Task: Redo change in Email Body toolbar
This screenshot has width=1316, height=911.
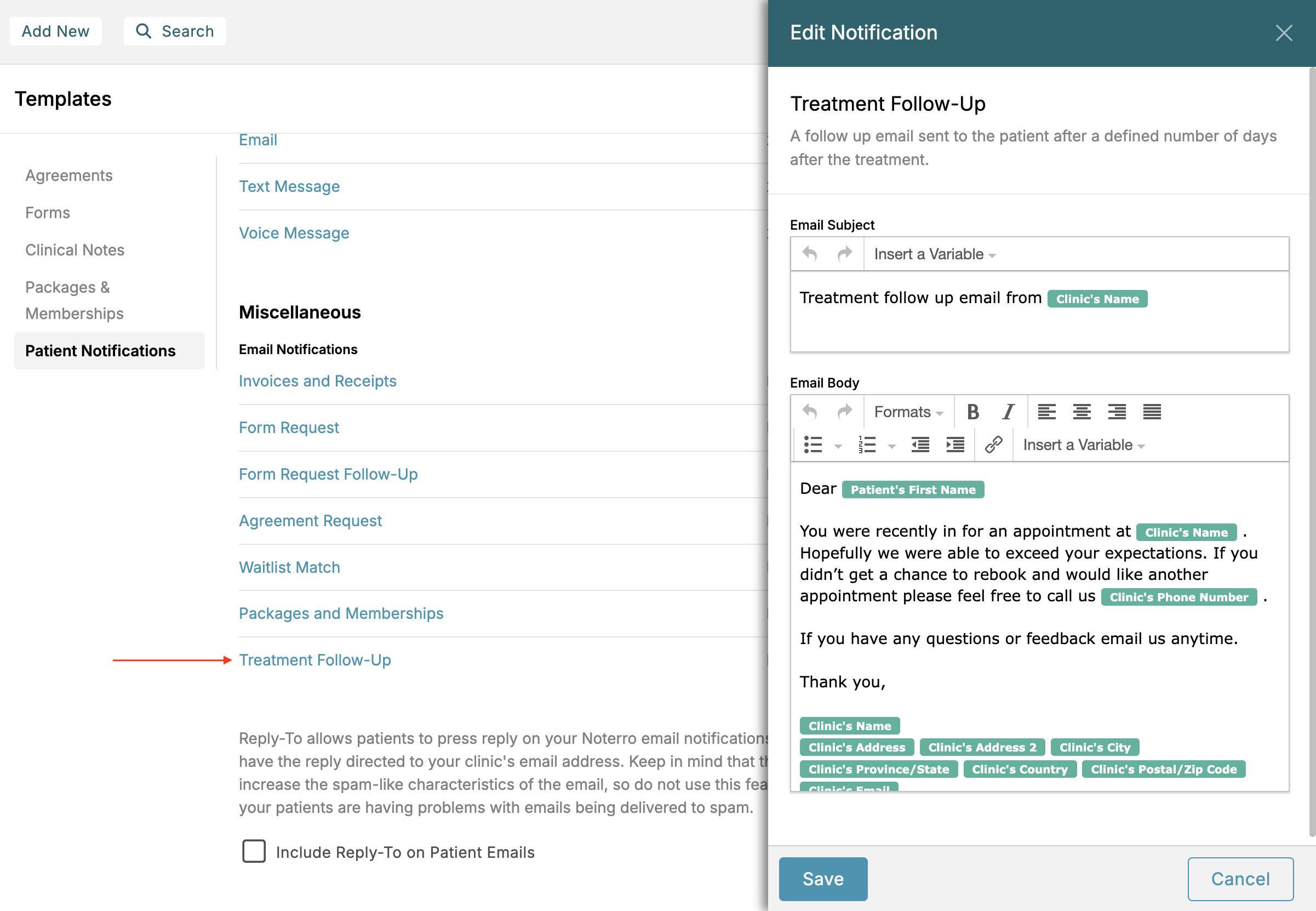Action: 844,412
